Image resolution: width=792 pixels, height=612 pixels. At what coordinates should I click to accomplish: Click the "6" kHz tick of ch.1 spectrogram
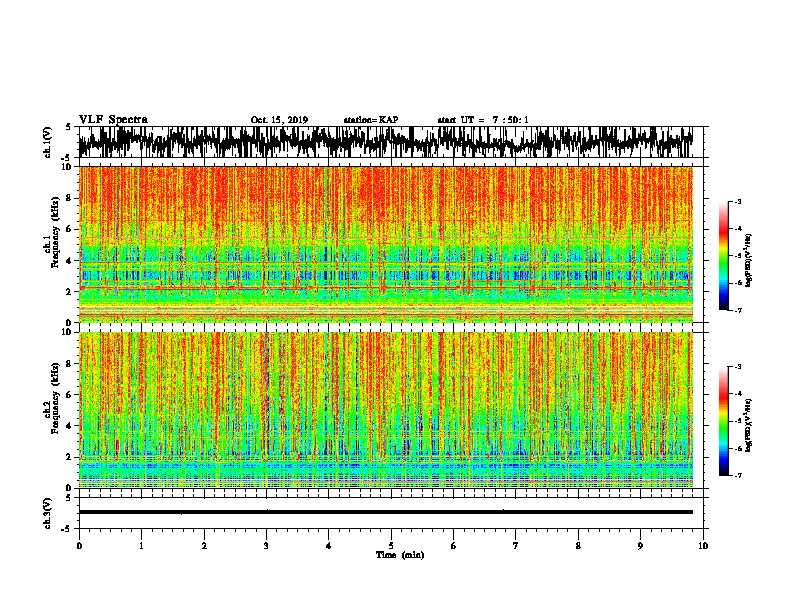69,229
